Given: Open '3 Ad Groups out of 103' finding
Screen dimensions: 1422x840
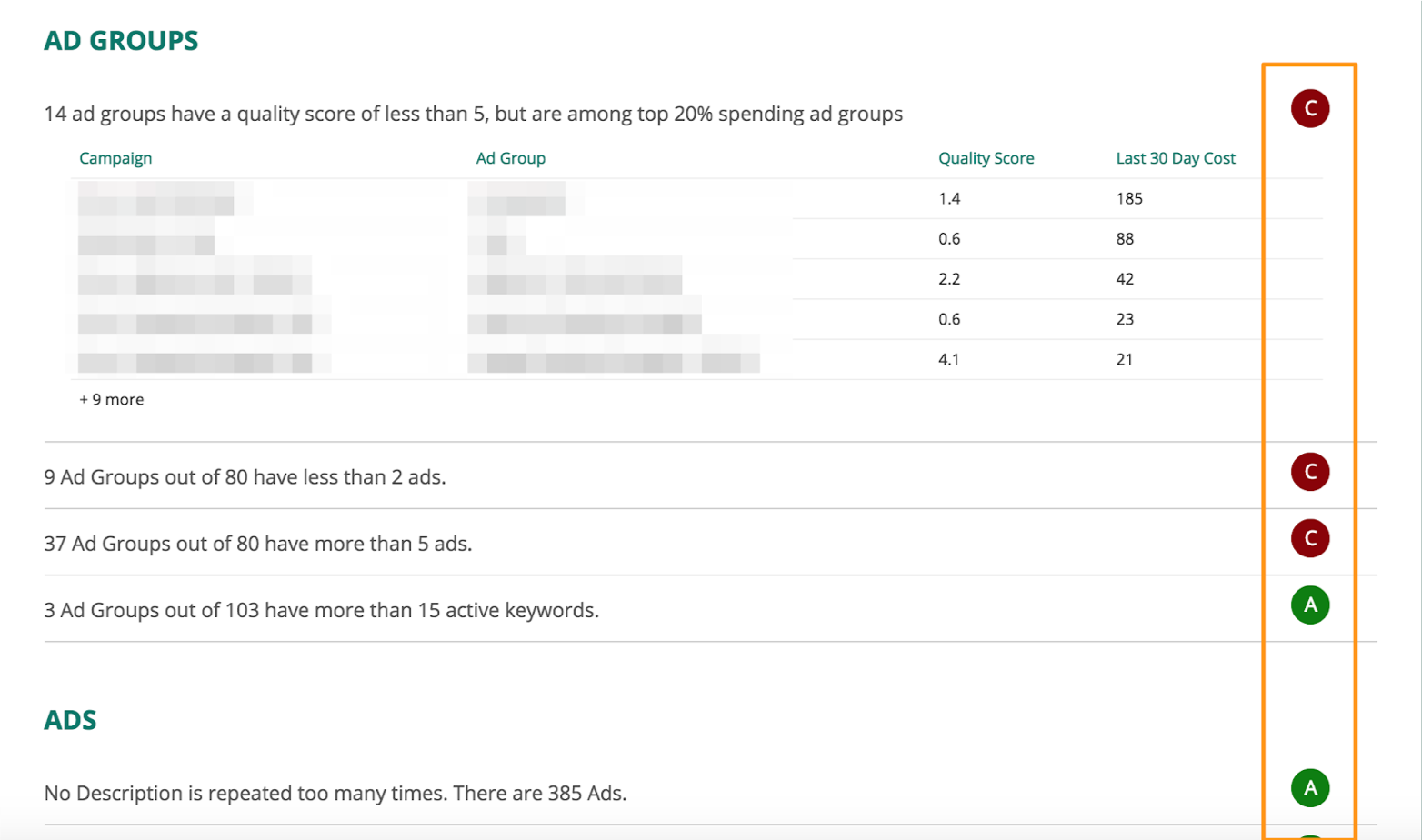Looking at the screenshot, I should [321, 610].
